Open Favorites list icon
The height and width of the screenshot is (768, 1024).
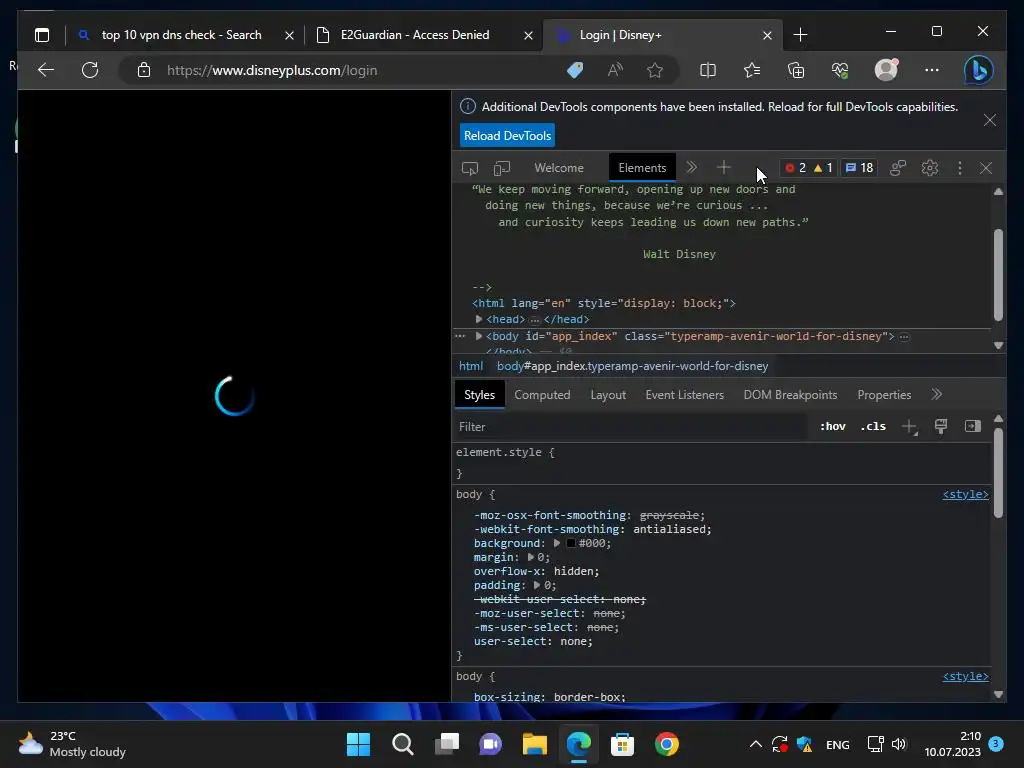point(752,70)
